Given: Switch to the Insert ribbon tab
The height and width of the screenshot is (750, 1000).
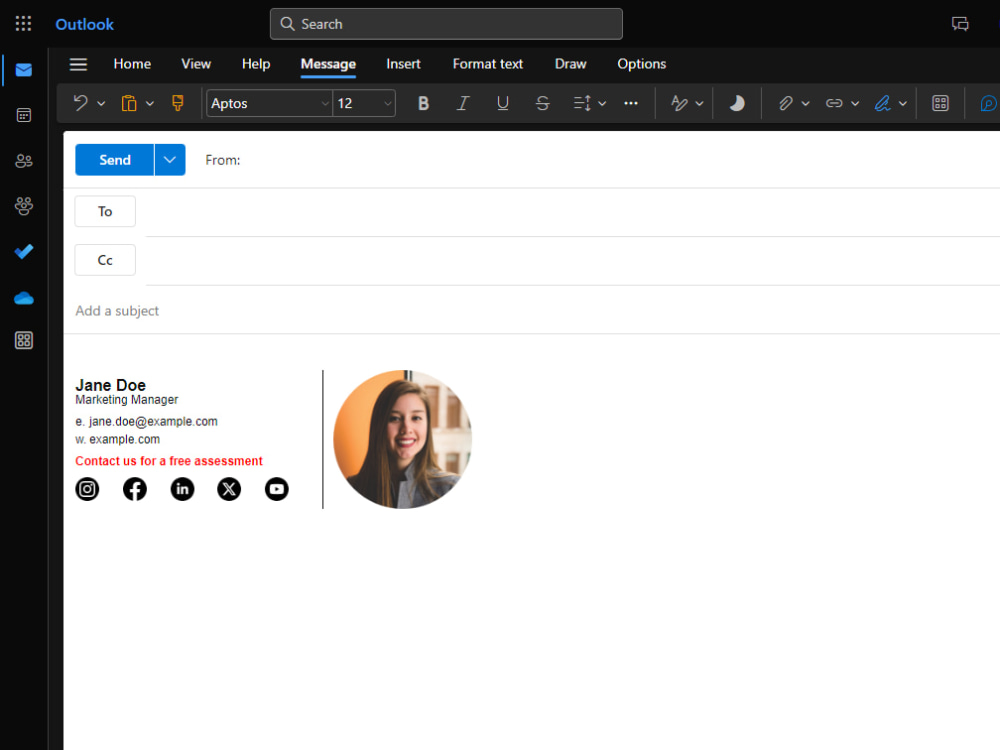Looking at the screenshot, I should pyautogui.click(x=403, y=64).
